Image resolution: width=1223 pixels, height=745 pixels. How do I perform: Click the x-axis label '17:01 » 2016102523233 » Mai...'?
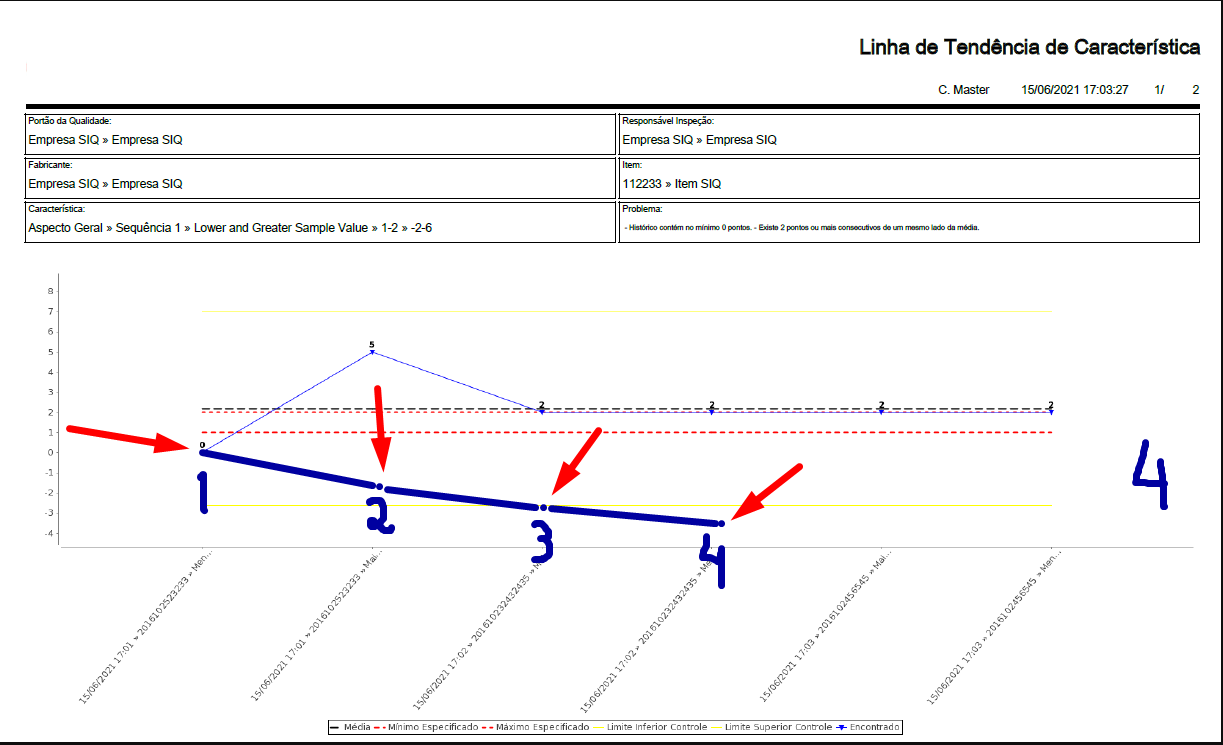pos(316,625)
